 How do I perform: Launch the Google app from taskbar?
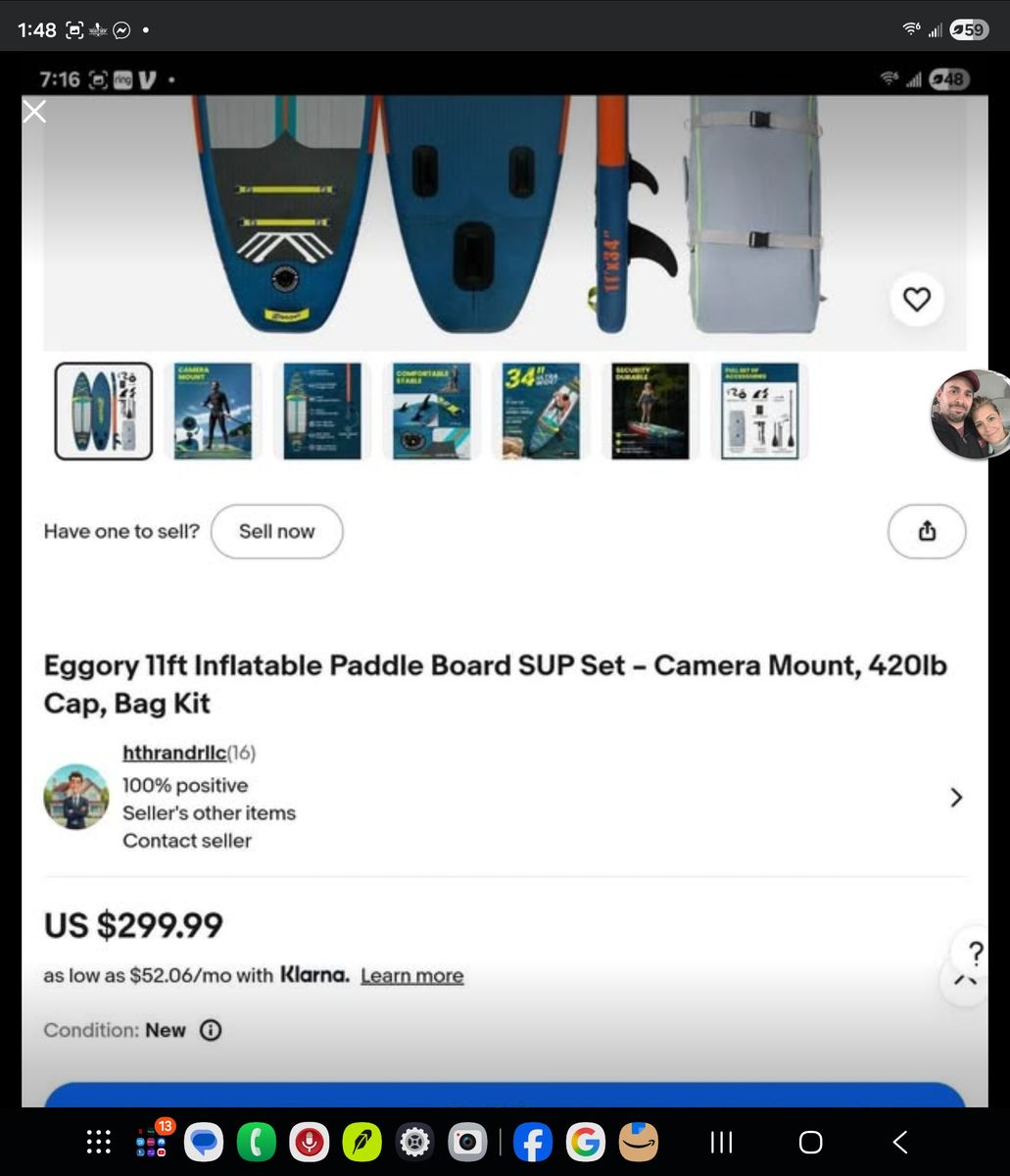(585, 1143)
